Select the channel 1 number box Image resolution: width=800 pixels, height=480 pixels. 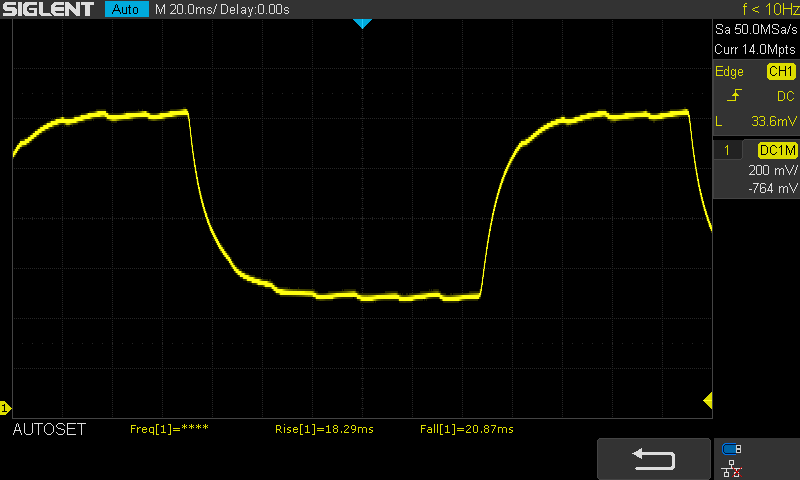[727, 150]
